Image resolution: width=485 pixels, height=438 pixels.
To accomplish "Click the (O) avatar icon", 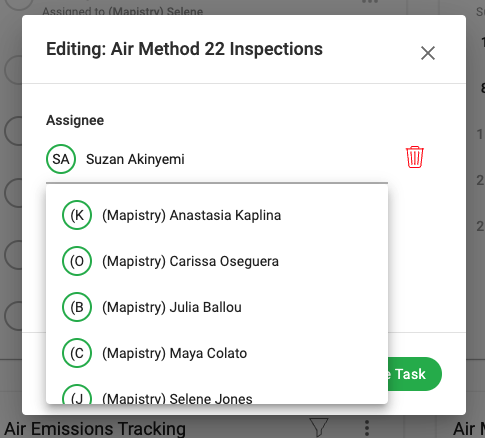I will (77, 261).
